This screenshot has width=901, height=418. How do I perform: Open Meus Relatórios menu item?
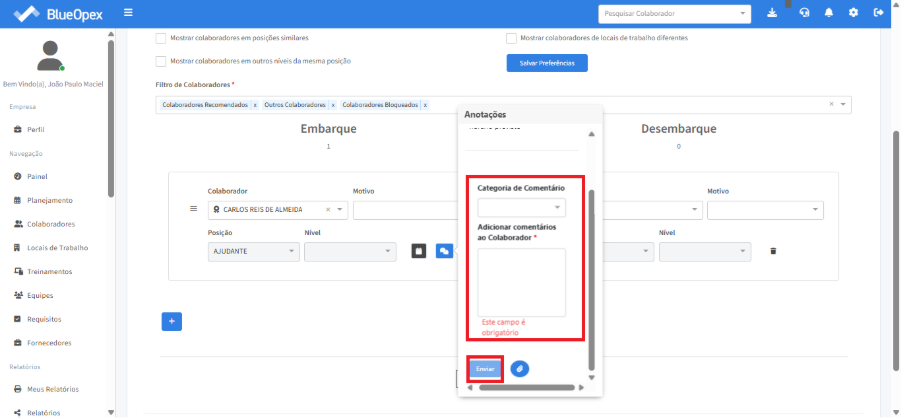[x=53, y=389]
